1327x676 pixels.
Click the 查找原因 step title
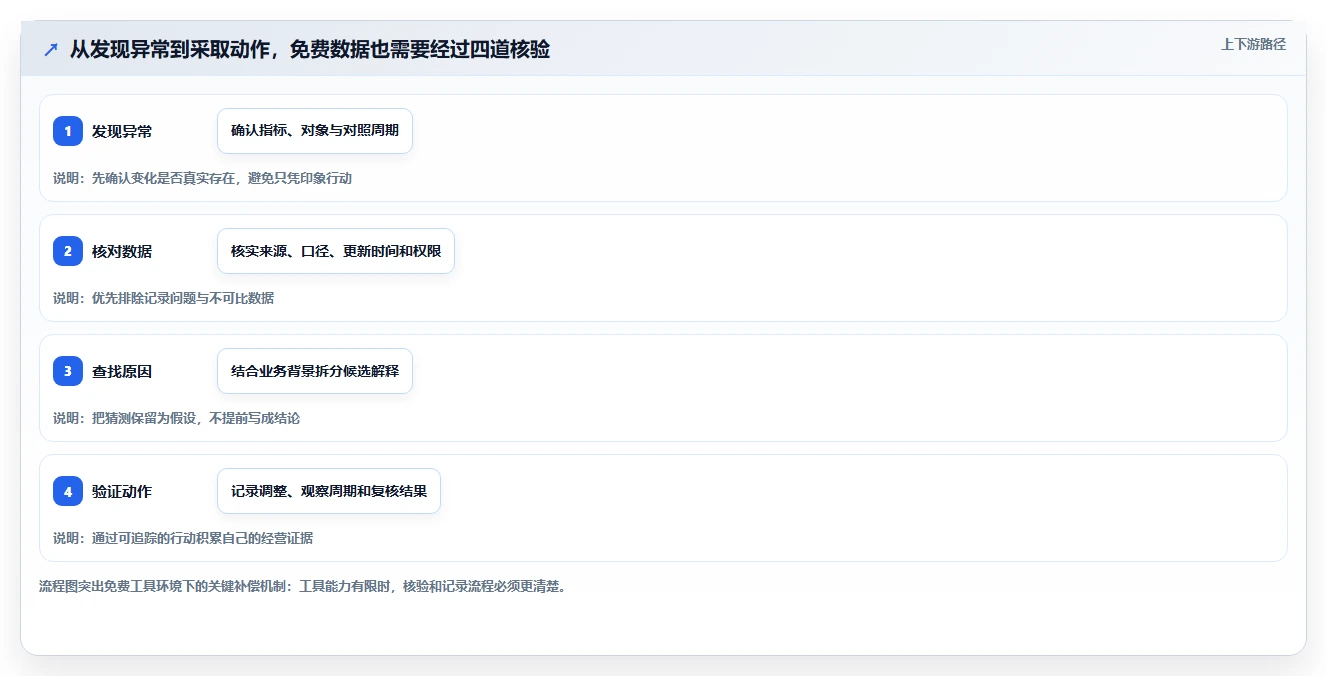tap(122, 371)
